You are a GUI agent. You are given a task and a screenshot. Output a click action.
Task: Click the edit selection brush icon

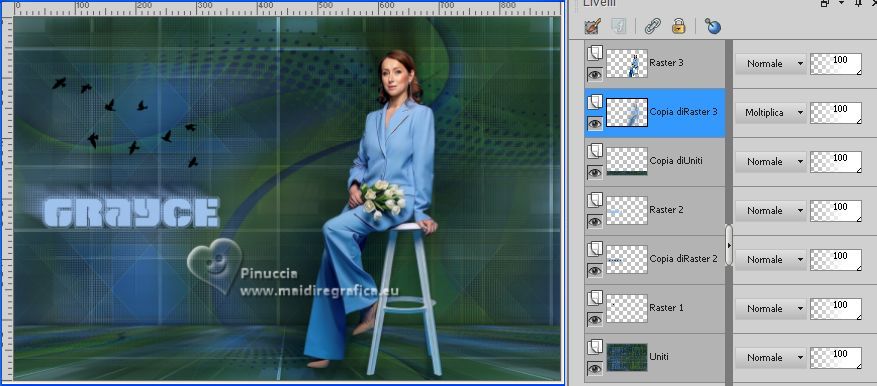click(x=592, y=26)
